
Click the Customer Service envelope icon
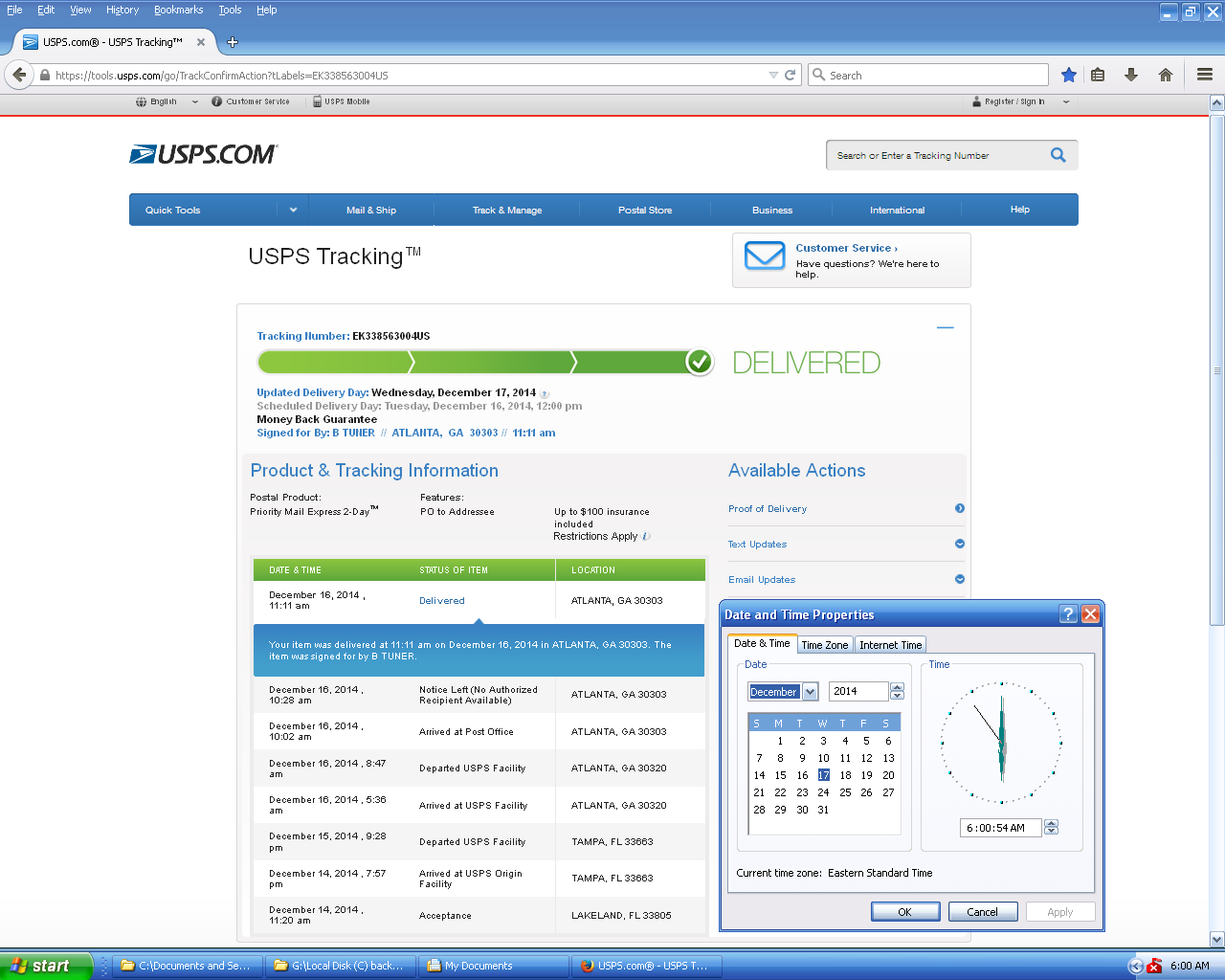pos(765,256)
